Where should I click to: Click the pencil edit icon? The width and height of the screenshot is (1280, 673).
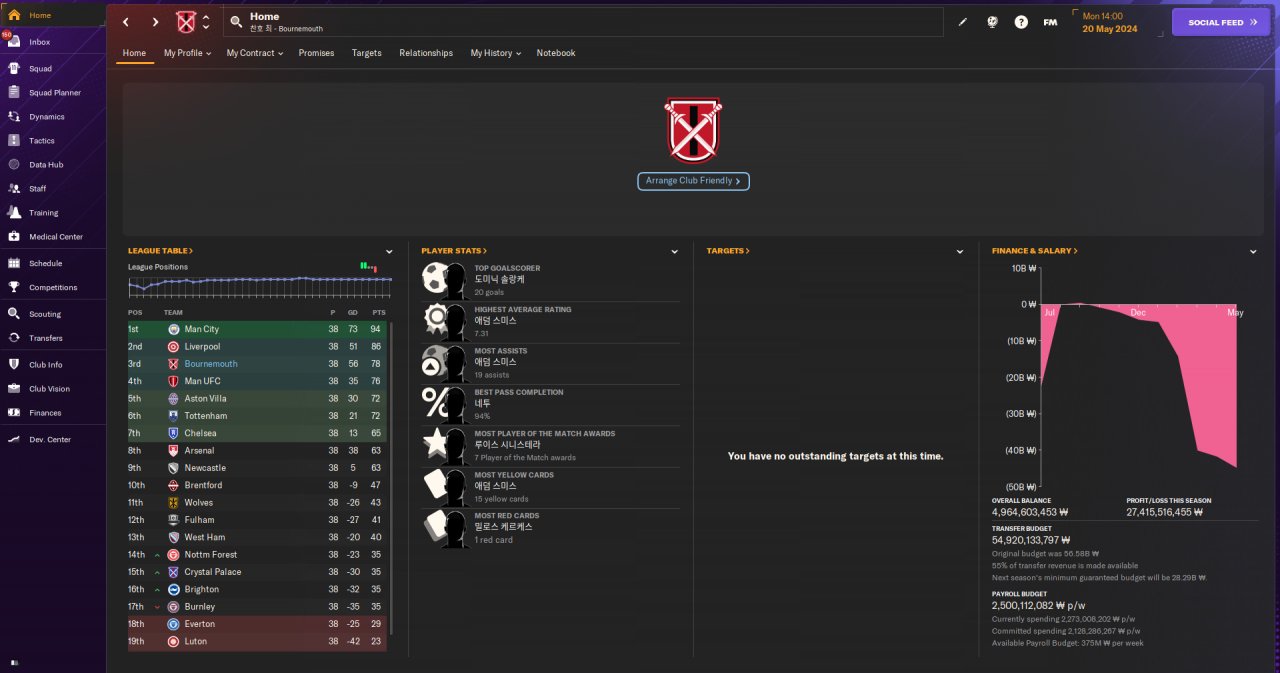[963, 22]
